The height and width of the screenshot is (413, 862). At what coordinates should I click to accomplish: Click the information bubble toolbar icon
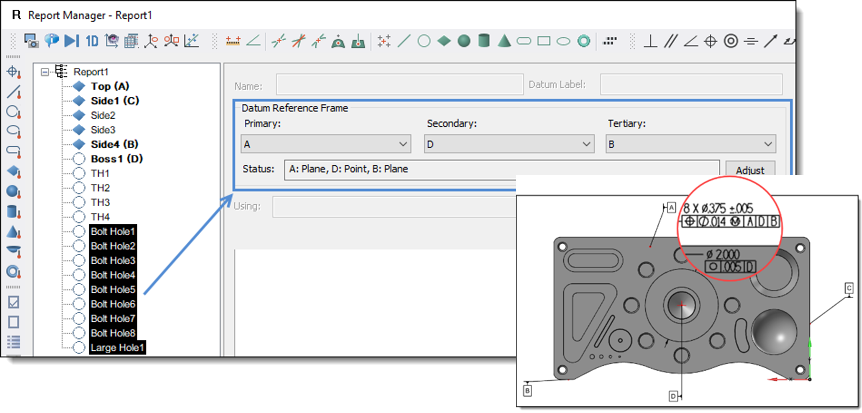coord(51,41)
